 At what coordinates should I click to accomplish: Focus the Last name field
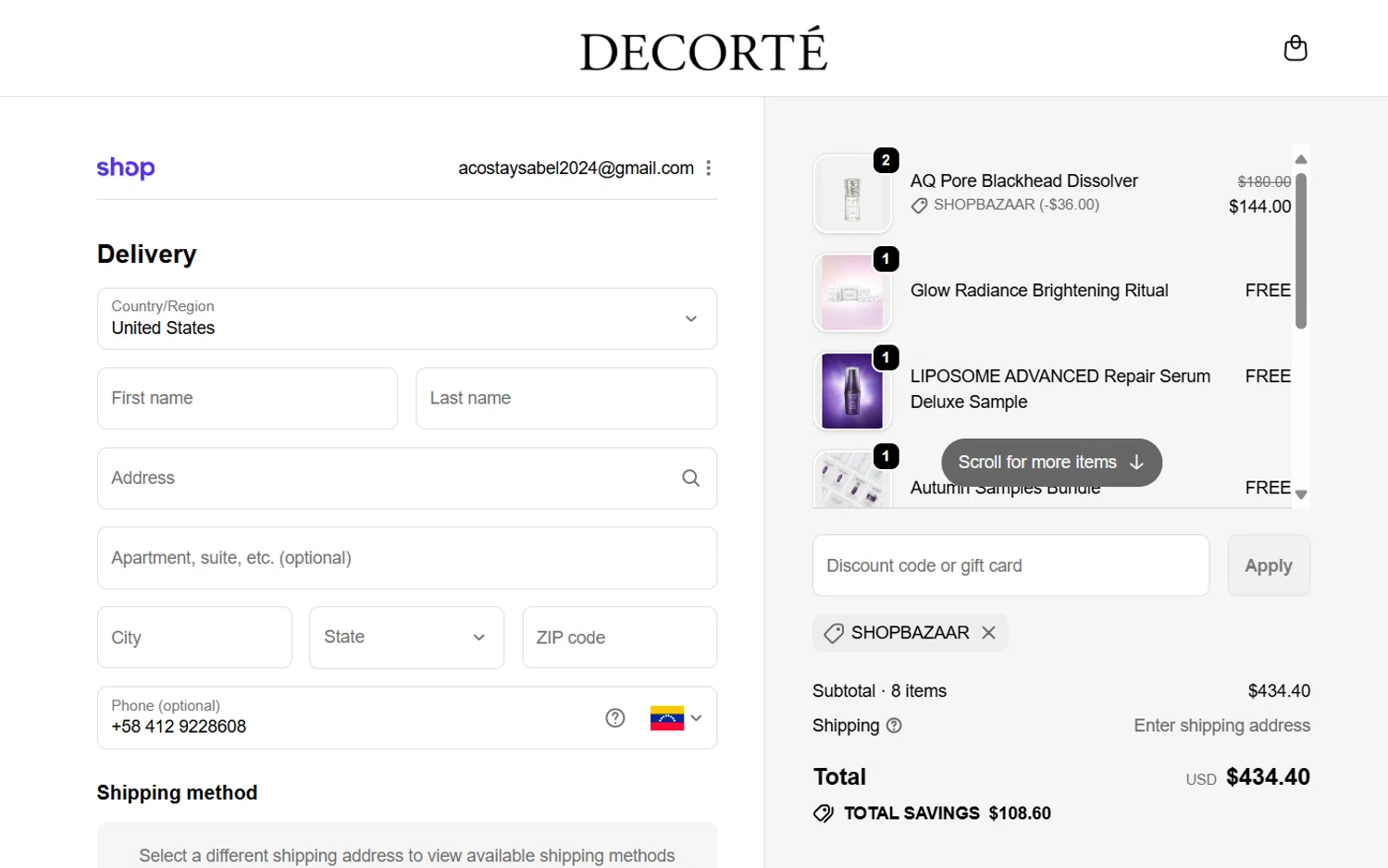point(566,398)
